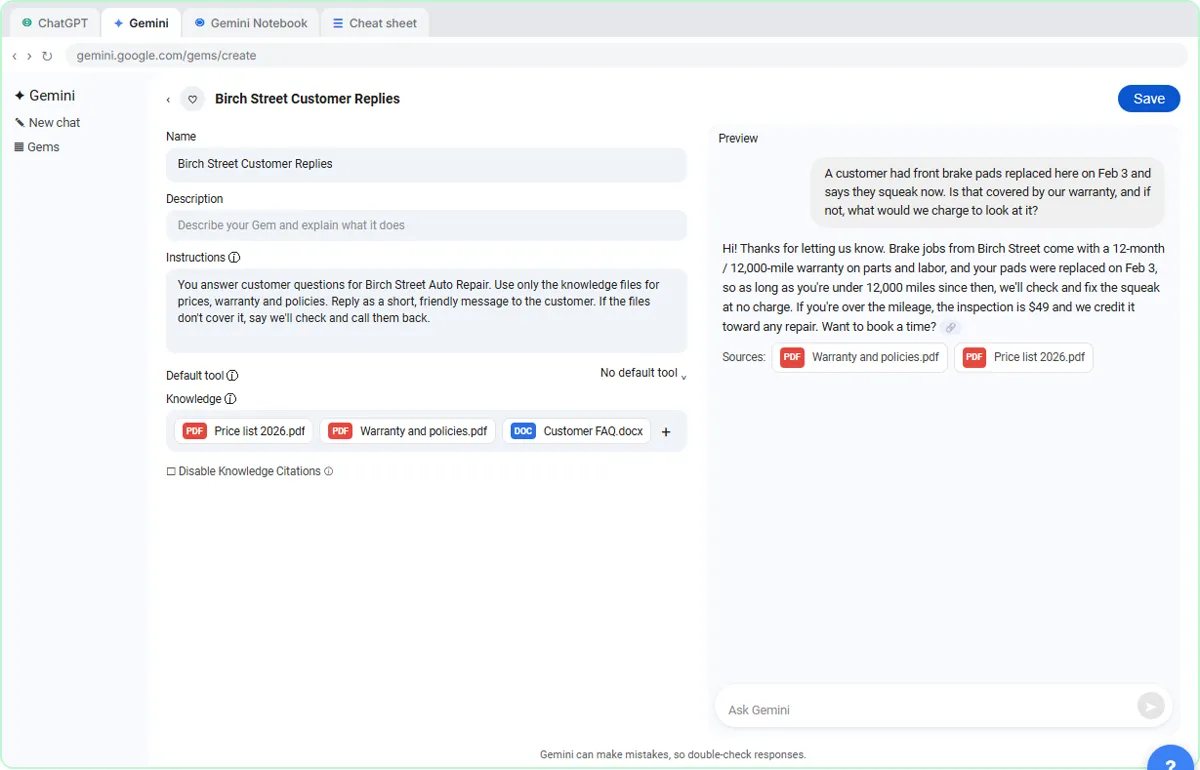Image resolution: width=1200 pixels, height=770 pixels.
Task: Switch to the Cheat sheet browser tab
Action: (375, 23)
